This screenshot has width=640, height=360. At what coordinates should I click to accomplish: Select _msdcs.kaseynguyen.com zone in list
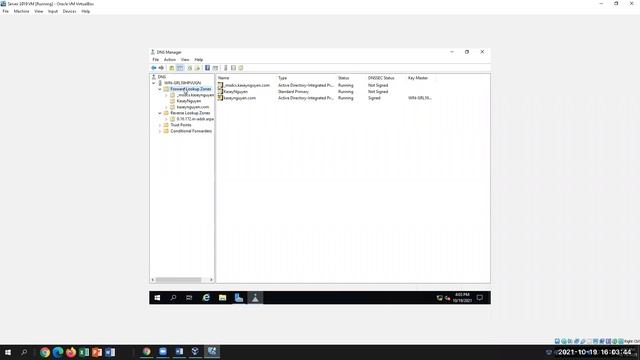[247, 85]
